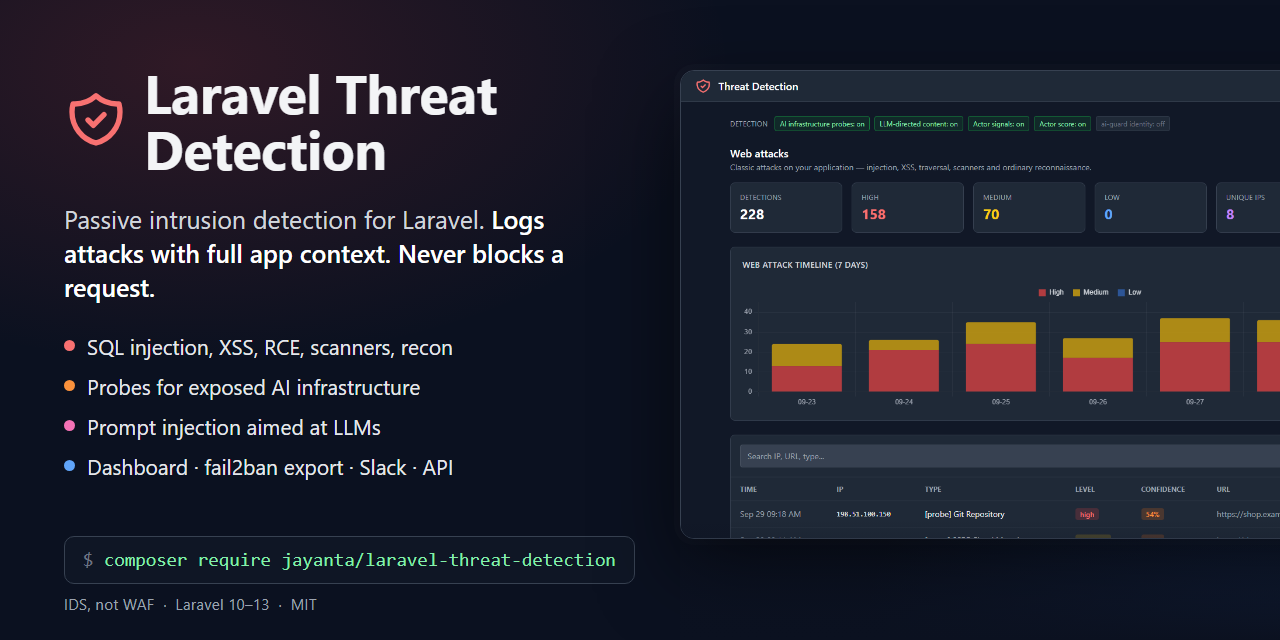Toggle the 'Actor signals: on' badge
The width and height of the screenshot is (1280, 640).
[x=999, y=124]
